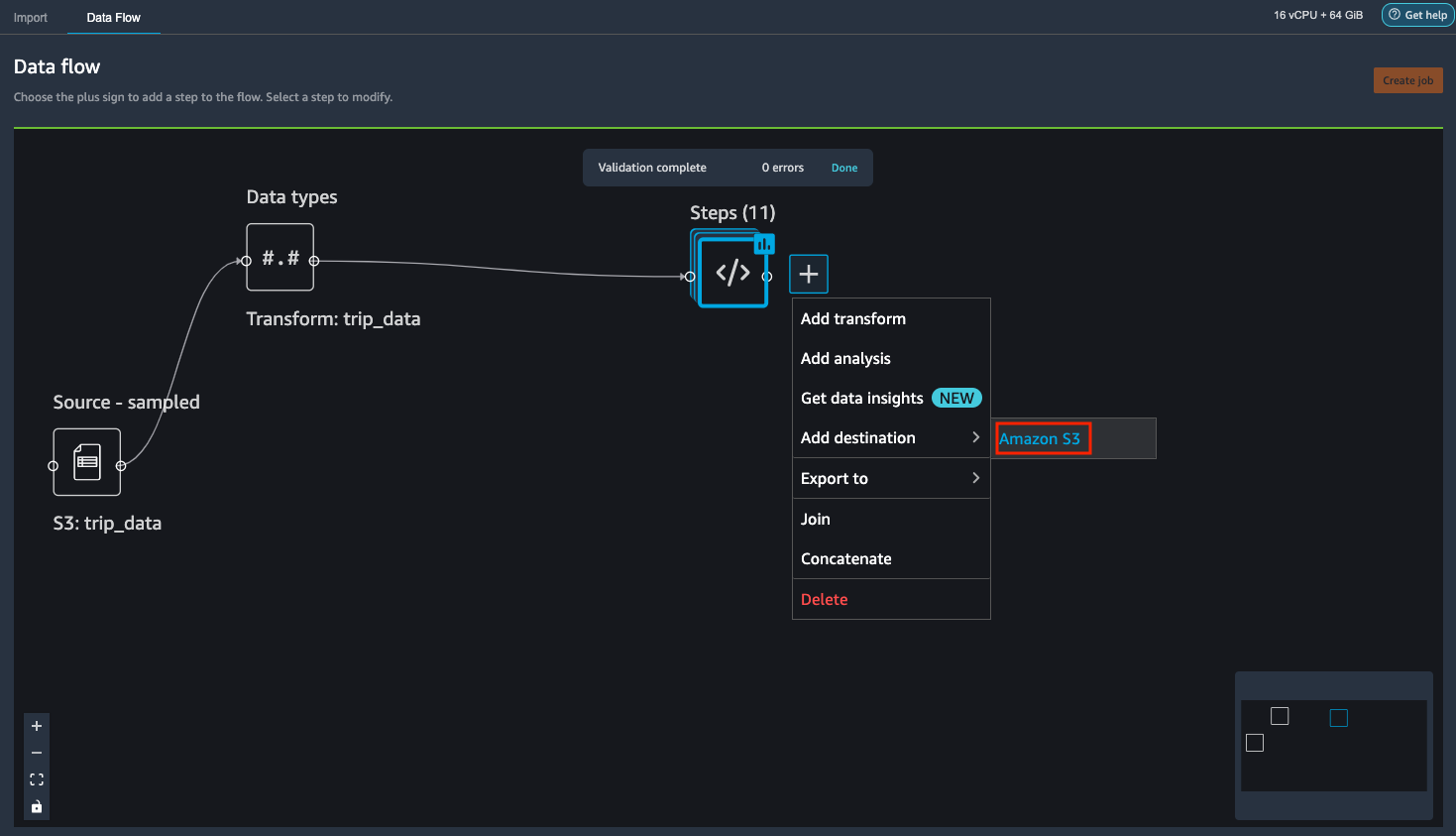Click the Create job button
The width and height of the screenshot is (1456, 836).
click(x=1407, y=80)
